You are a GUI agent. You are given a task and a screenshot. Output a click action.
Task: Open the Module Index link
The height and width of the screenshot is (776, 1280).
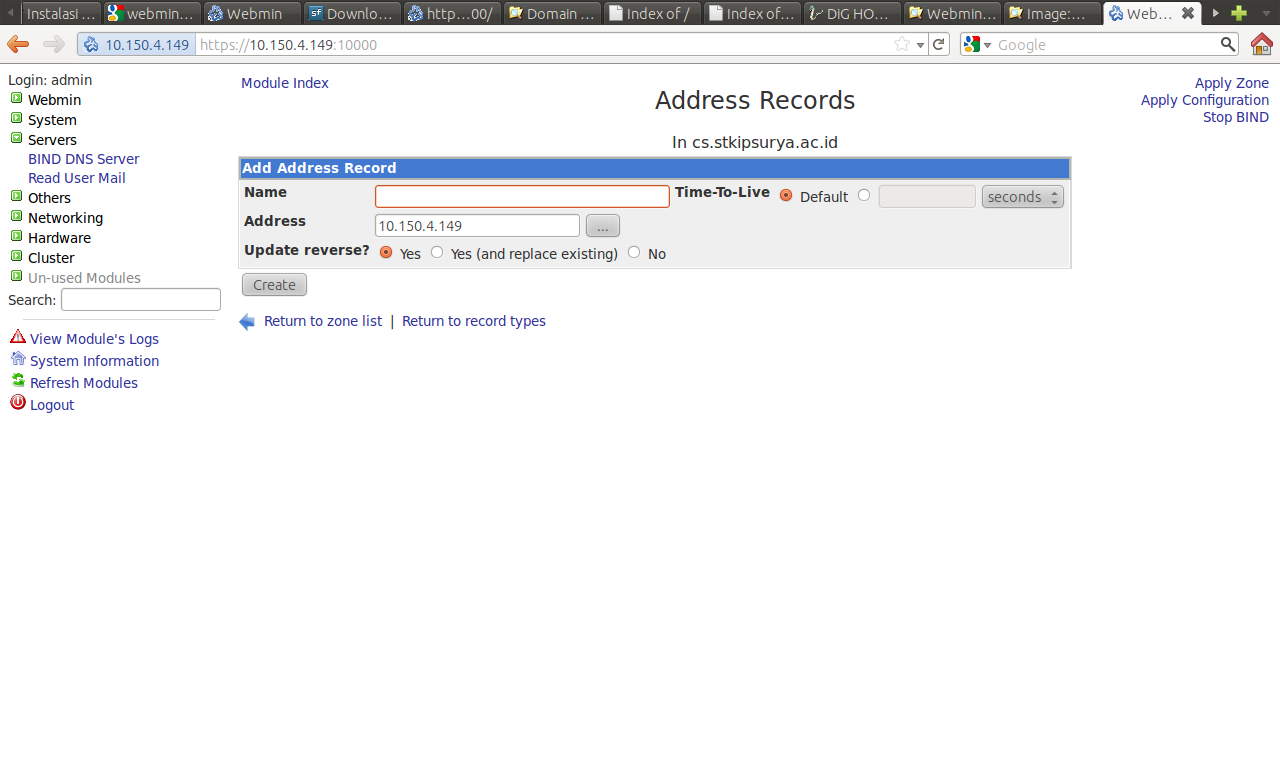click(285, 83)
